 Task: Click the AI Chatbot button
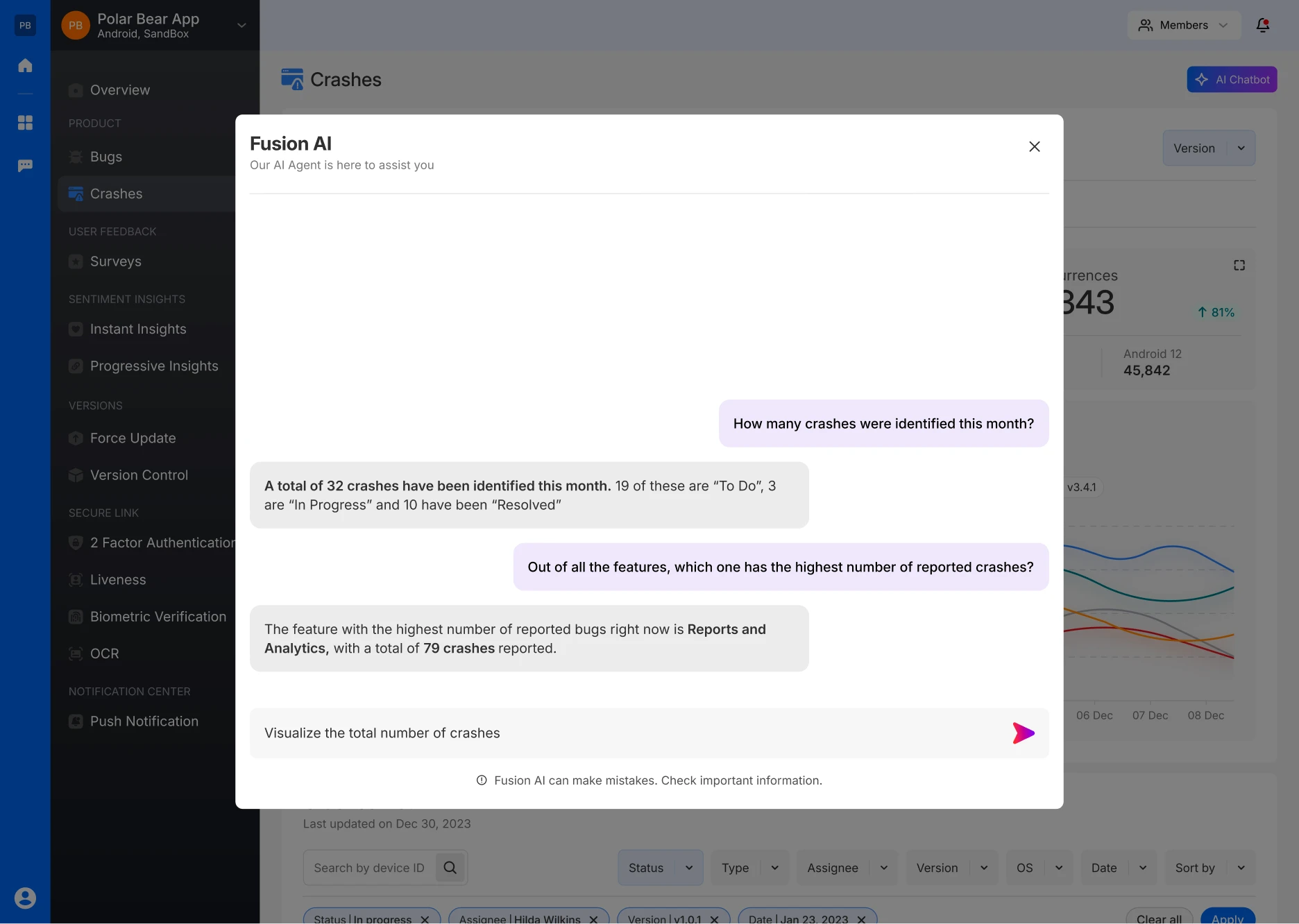(x=1231, y=80)
